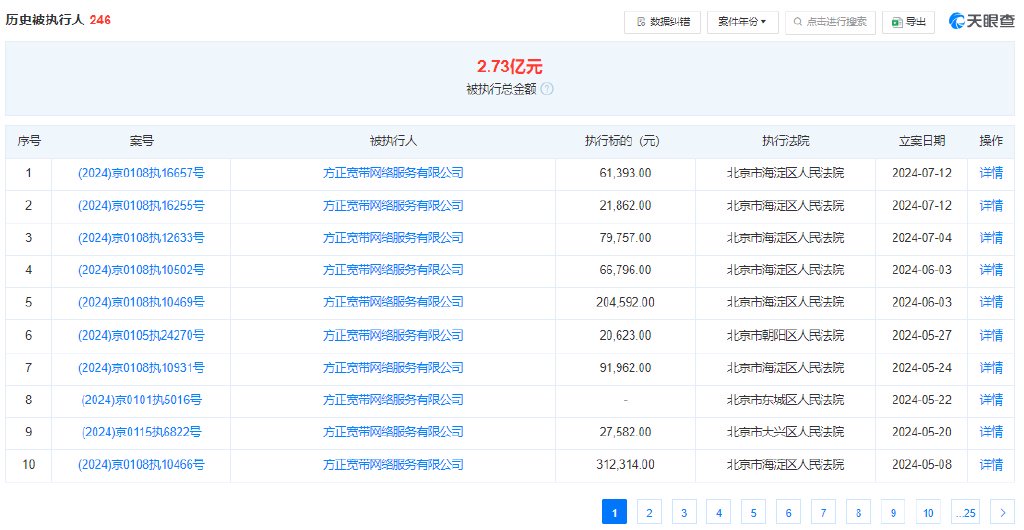Viewport: 1024px width, 530px height.
Task: Click the amount 204,592.00
Action: click(x=625, y=302)
